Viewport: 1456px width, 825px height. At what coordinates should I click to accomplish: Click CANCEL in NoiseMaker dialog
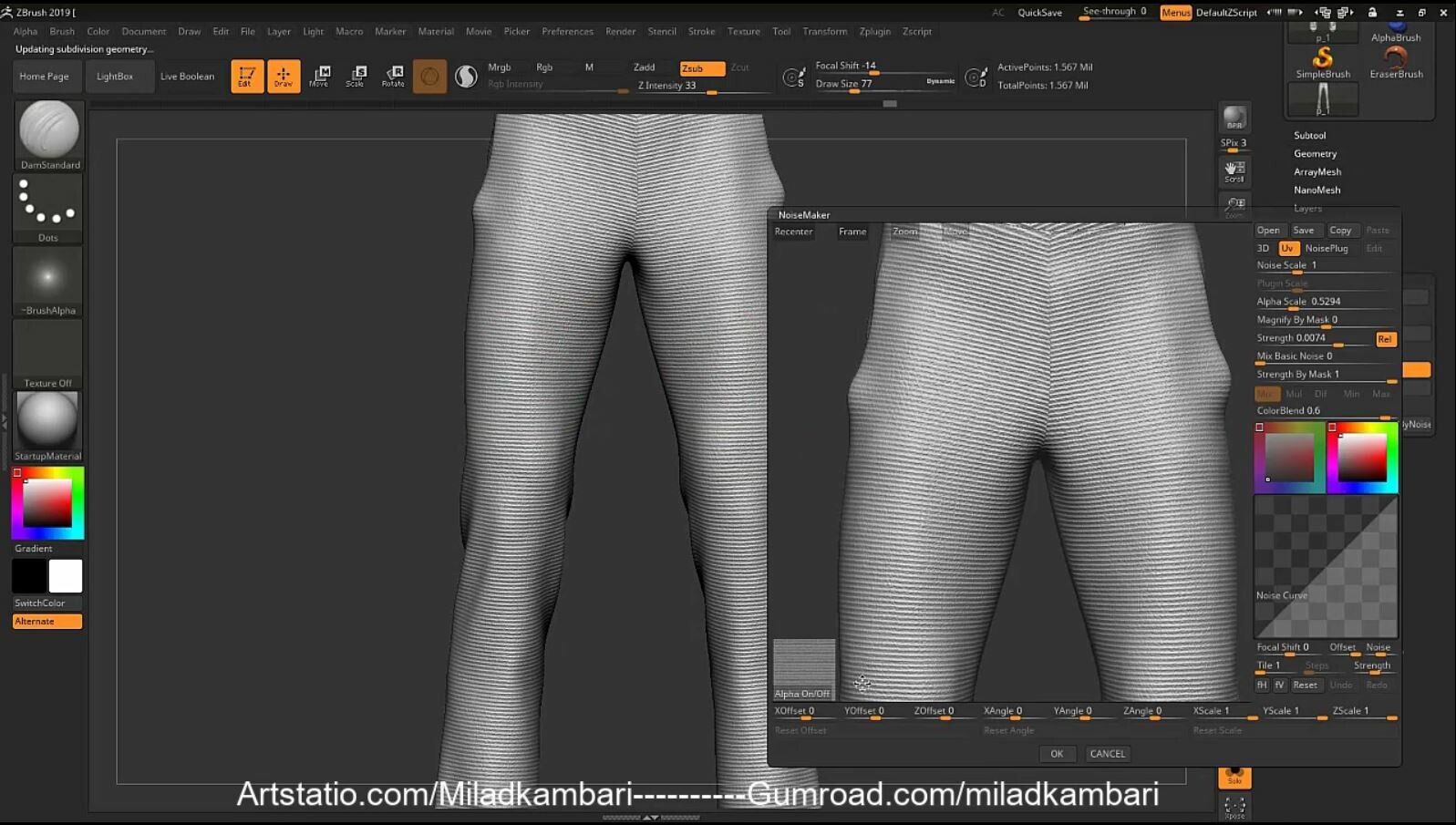[x=1107, y=754]
